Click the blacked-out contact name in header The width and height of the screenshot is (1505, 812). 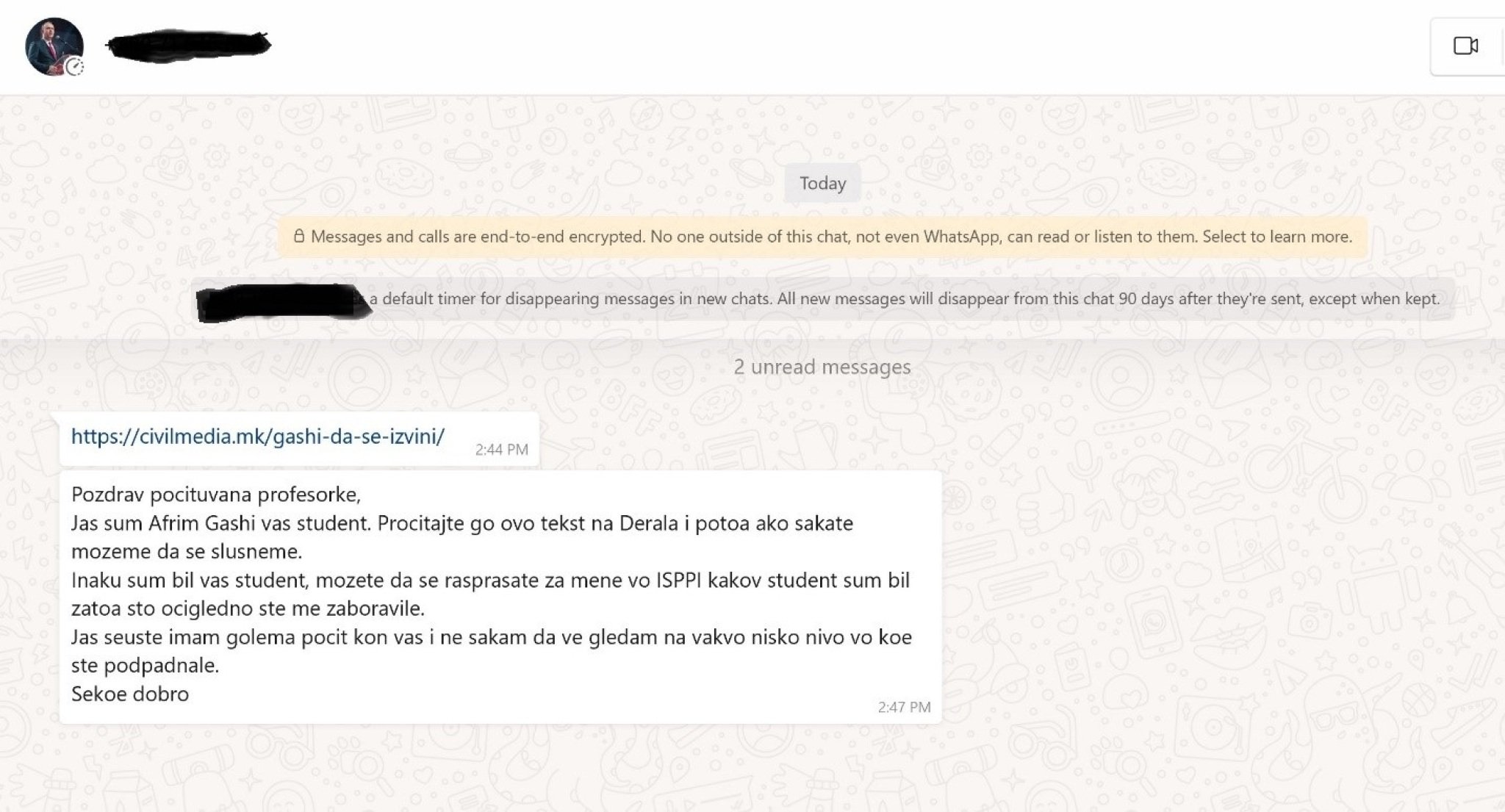188,45
